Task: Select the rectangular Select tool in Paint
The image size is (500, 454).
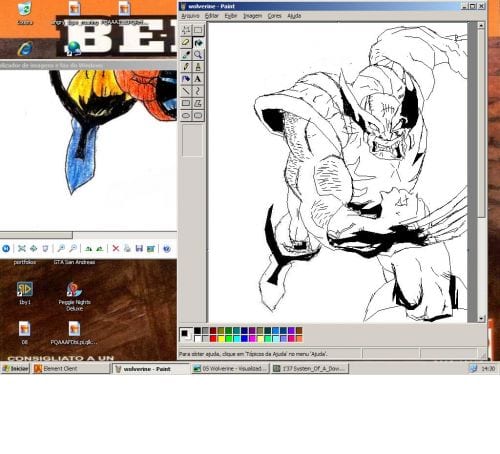Action: pos(198,30)
